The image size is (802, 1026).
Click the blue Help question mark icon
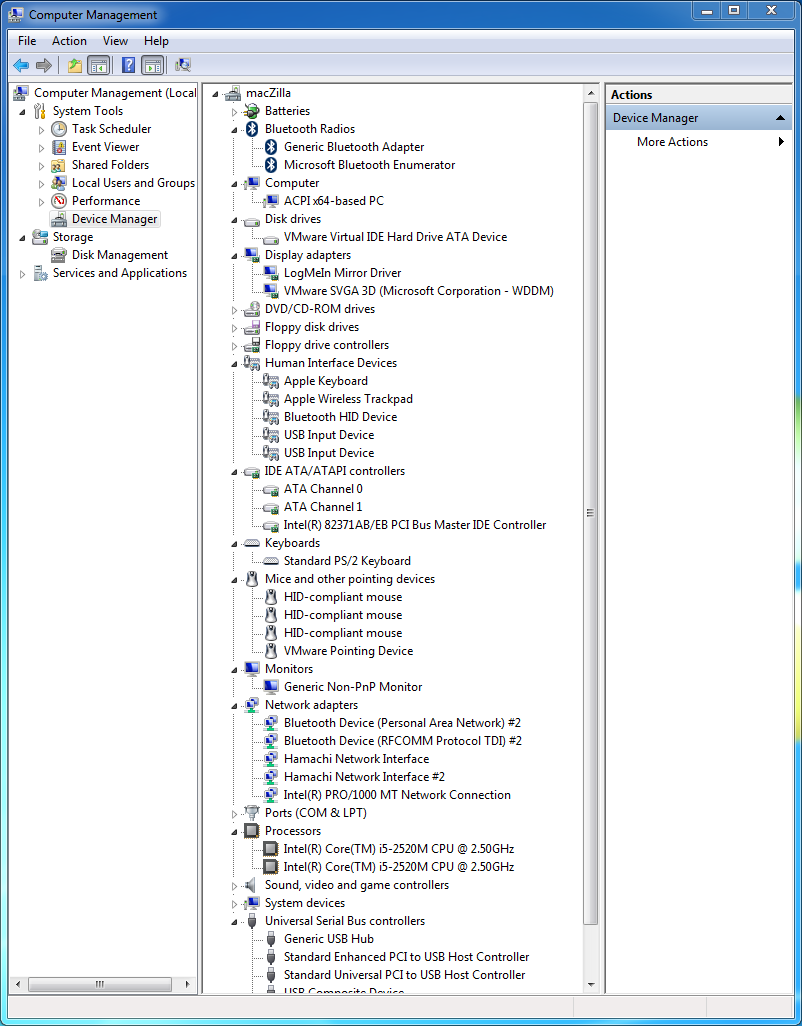point(129,65)
